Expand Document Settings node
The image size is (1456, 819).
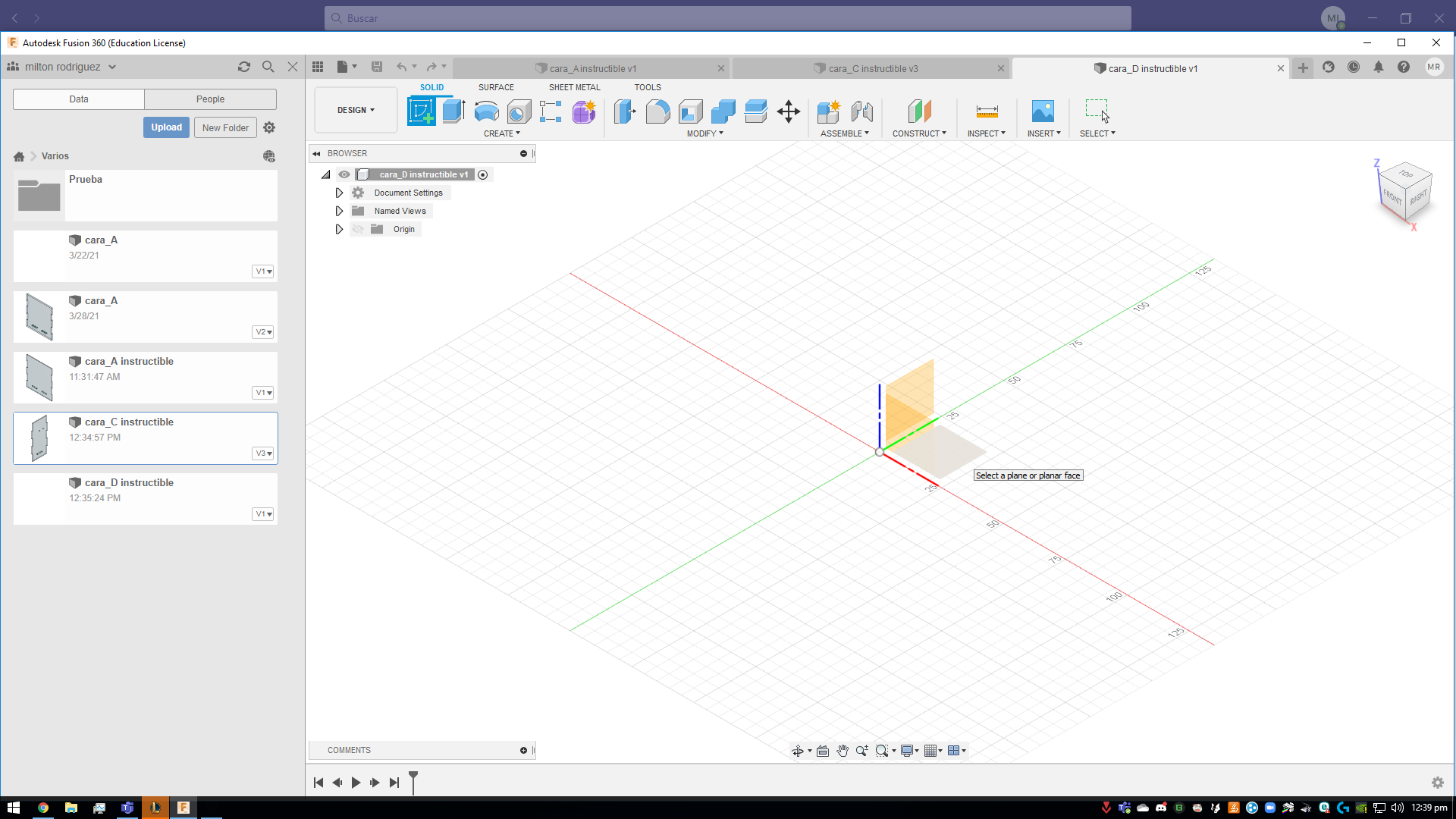[x=339, y=193]
